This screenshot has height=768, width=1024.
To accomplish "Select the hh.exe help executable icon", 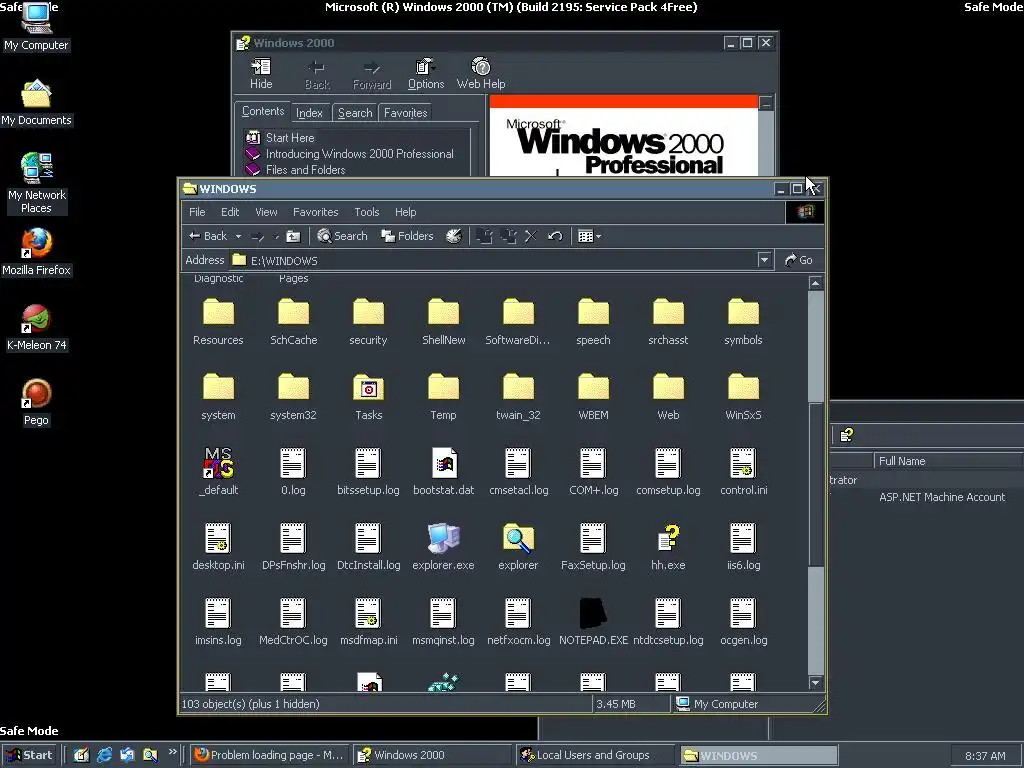I will coord(668,538).
